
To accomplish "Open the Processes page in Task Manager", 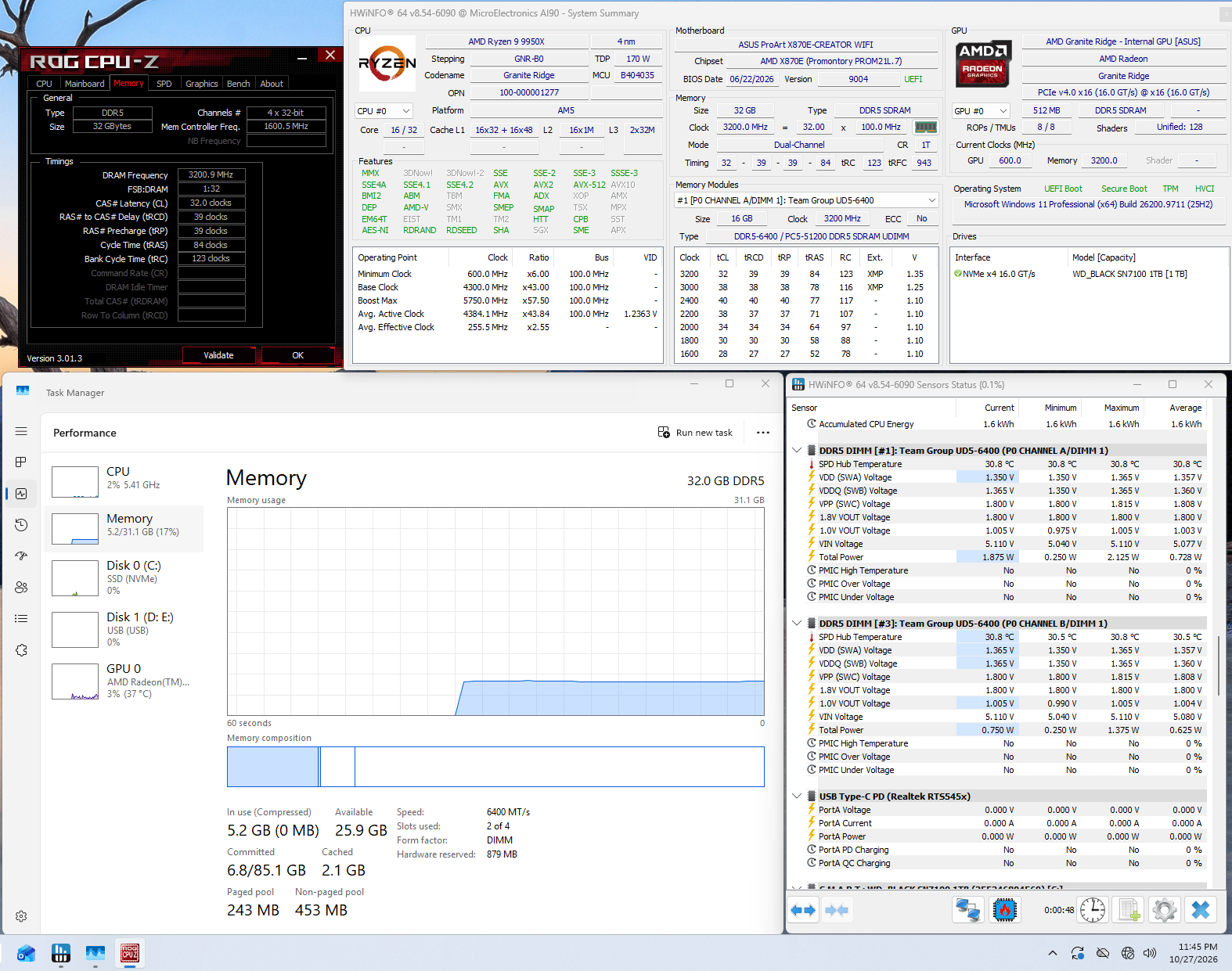I will point(21,462).
